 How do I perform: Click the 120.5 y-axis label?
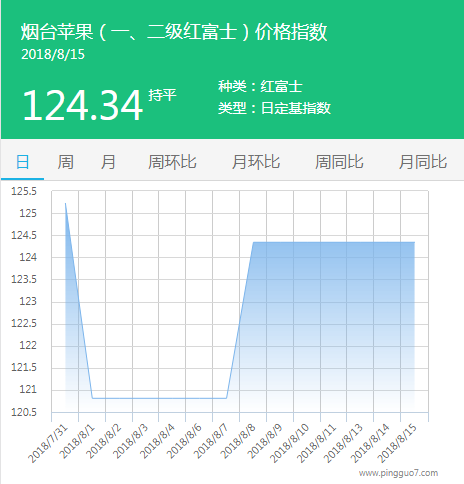pos(24,412)
